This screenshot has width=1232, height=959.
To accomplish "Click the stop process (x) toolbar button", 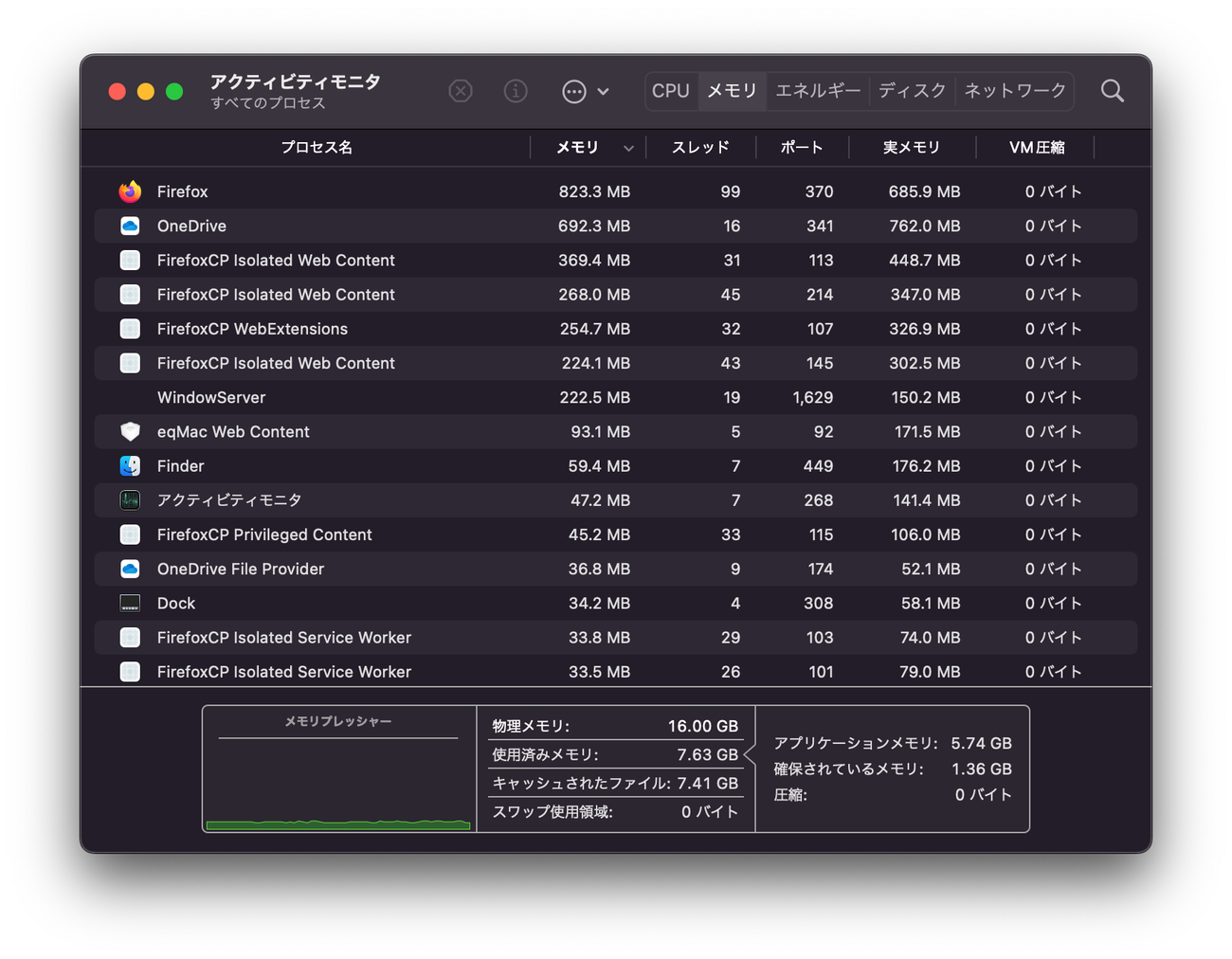I will coord(461,91).
